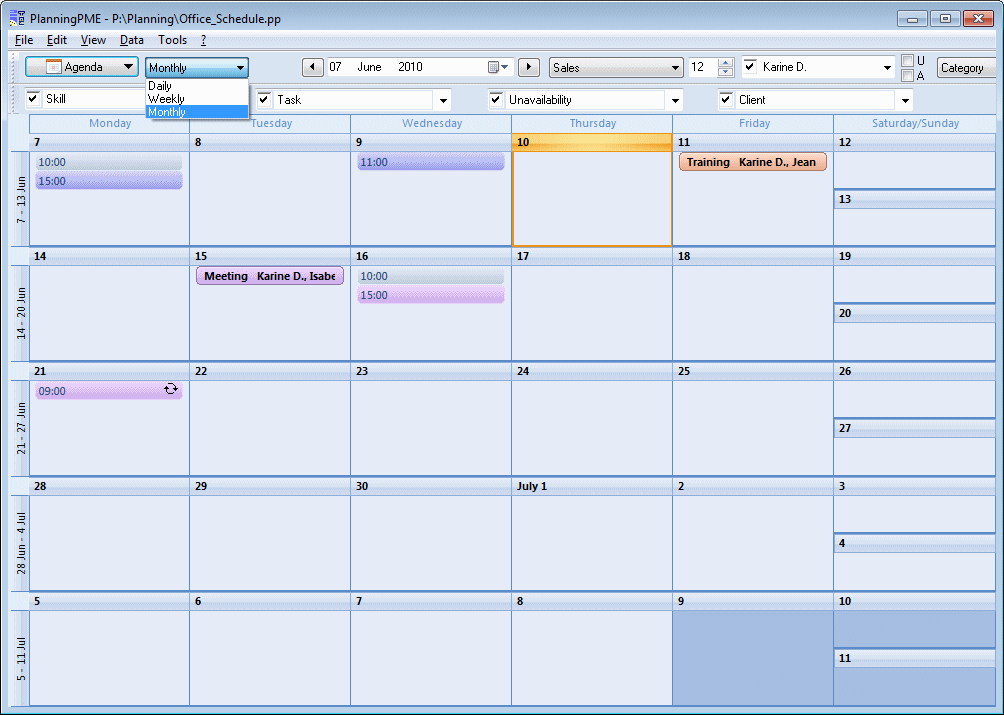Click the PlanningPME title bar app icon
The height and width of the screenshot is (715, 1004).
coord(17,18)
